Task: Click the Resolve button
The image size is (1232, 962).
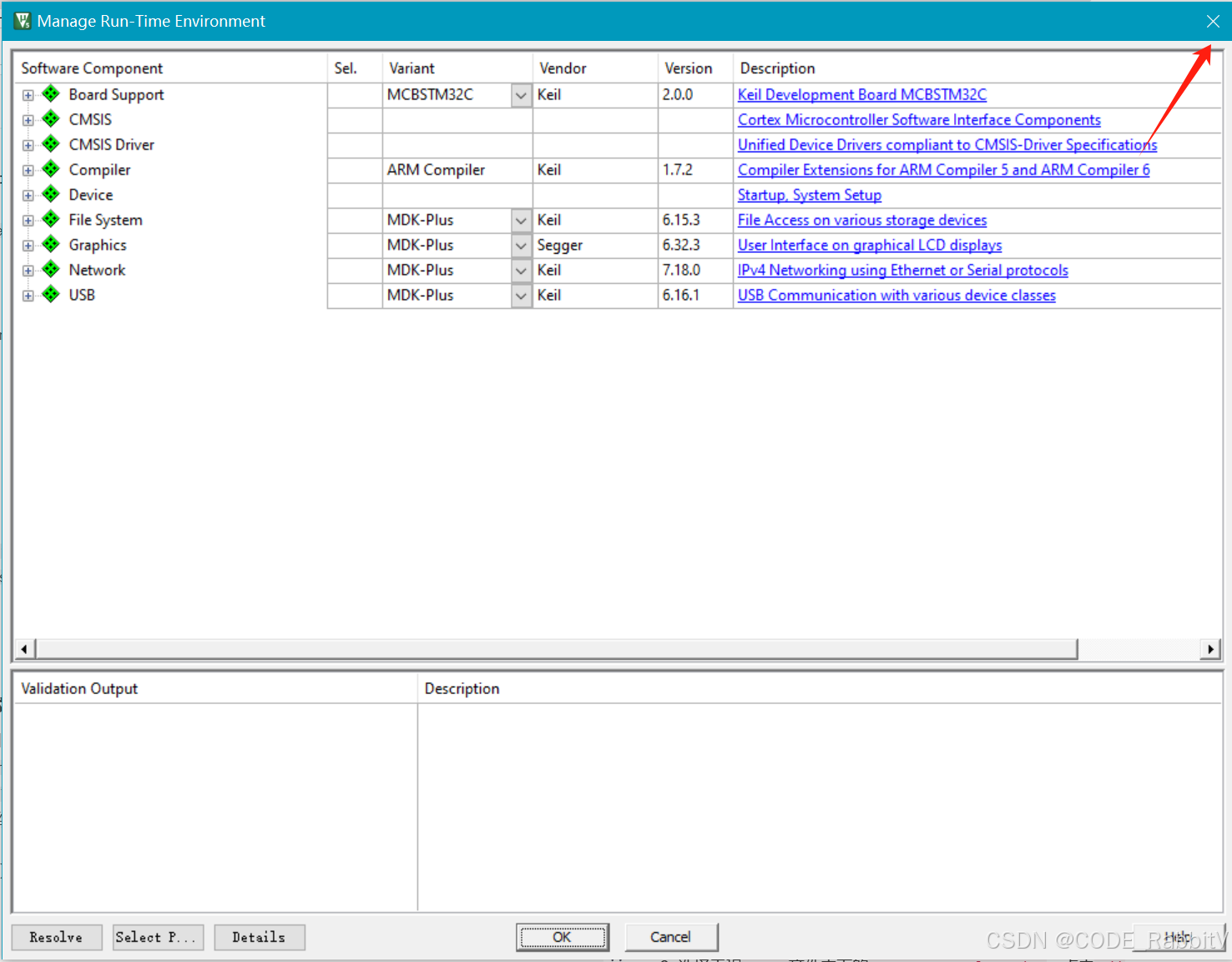Action: click(57, 937)
